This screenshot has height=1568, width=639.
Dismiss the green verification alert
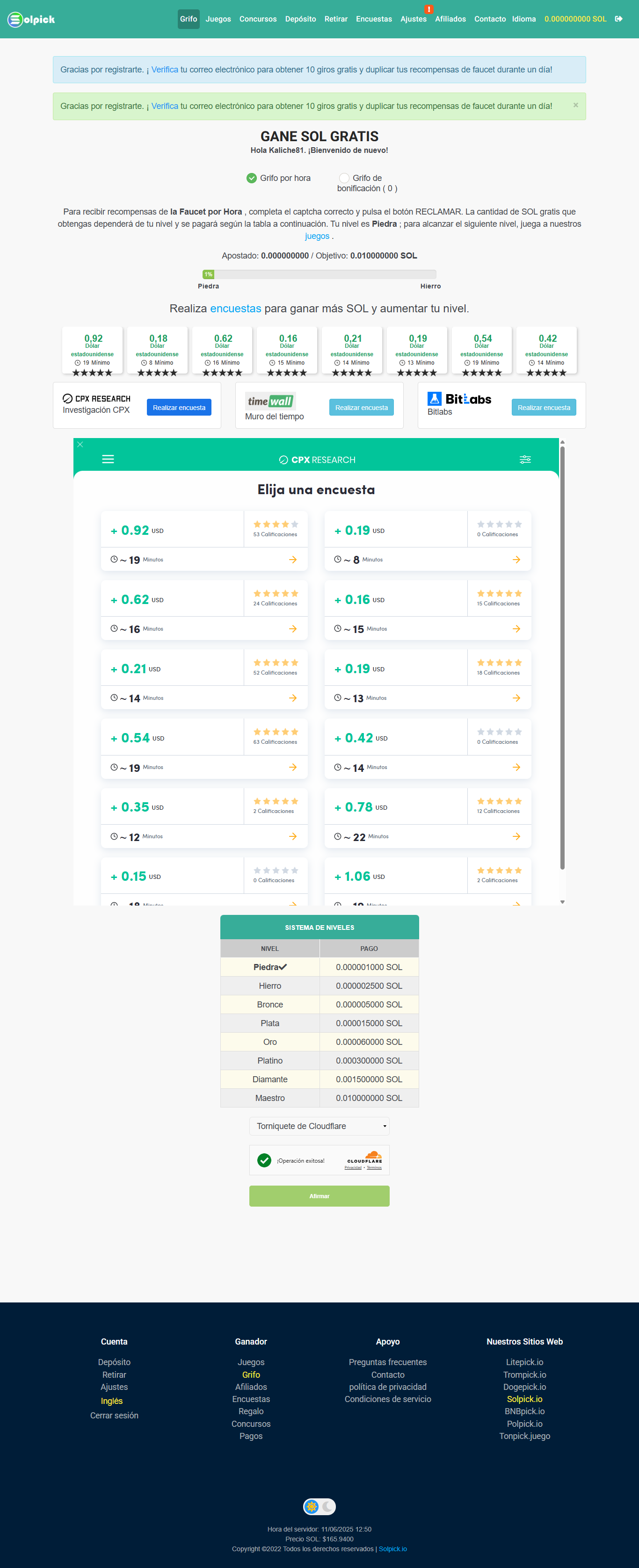576,105
